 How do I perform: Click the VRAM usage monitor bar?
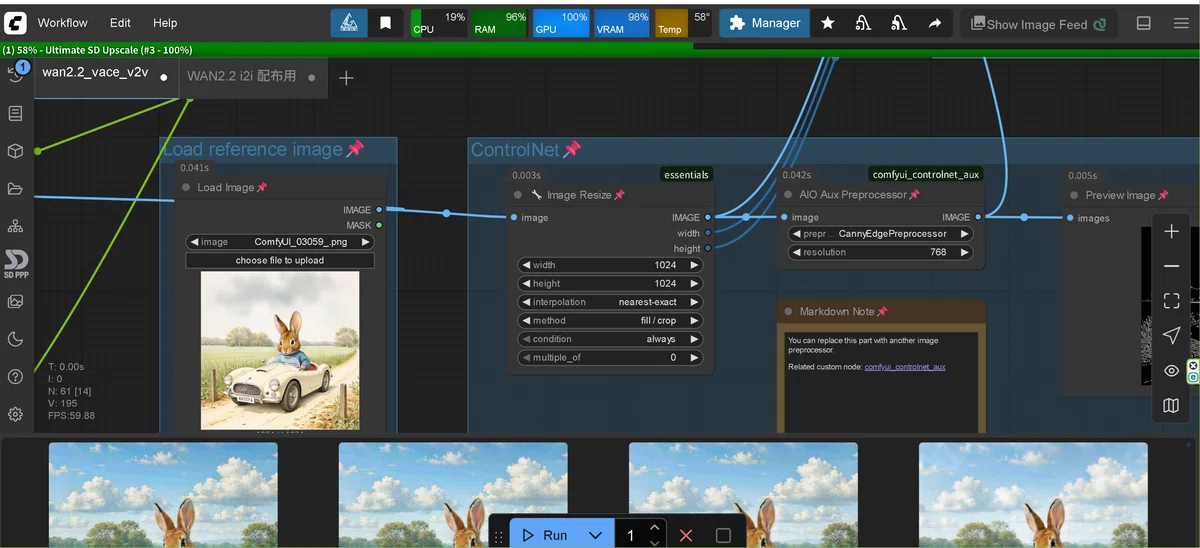(623, 23)
